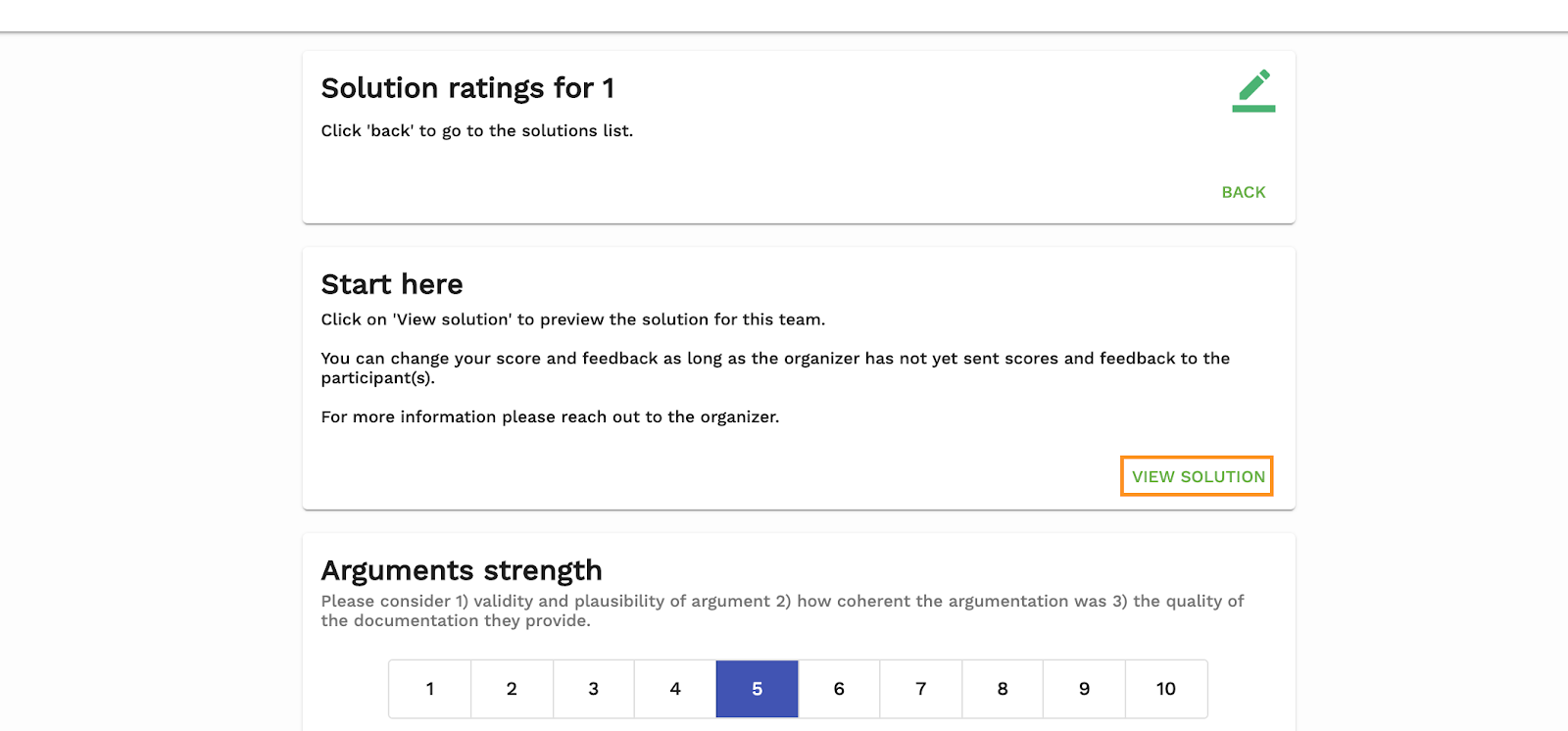Rate arguments strength as 1
Screen dimensions: 1568x731
click(x=430, y=689)
